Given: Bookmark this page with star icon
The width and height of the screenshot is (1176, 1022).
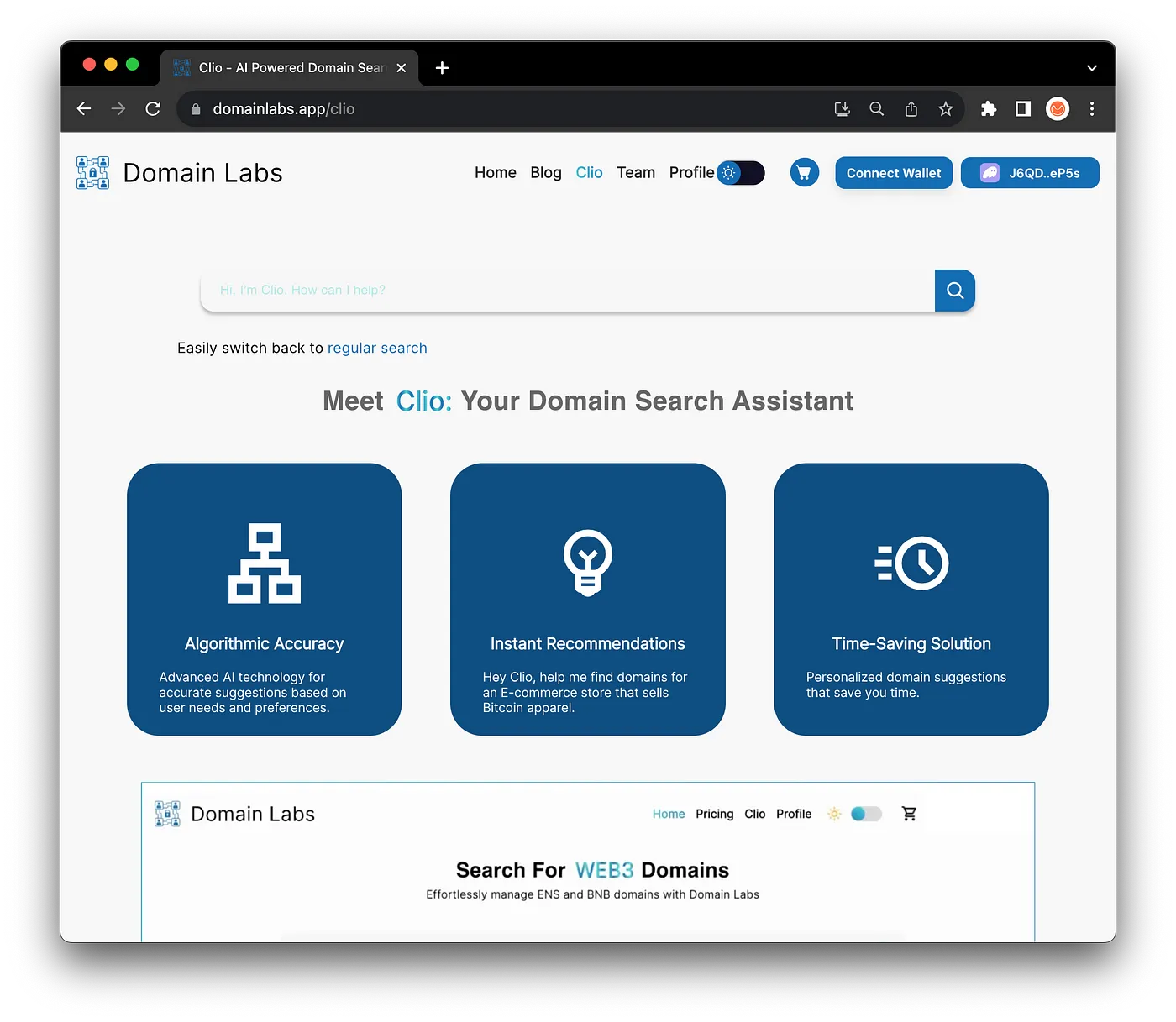Looking at the screenshot, I should 945,108.
